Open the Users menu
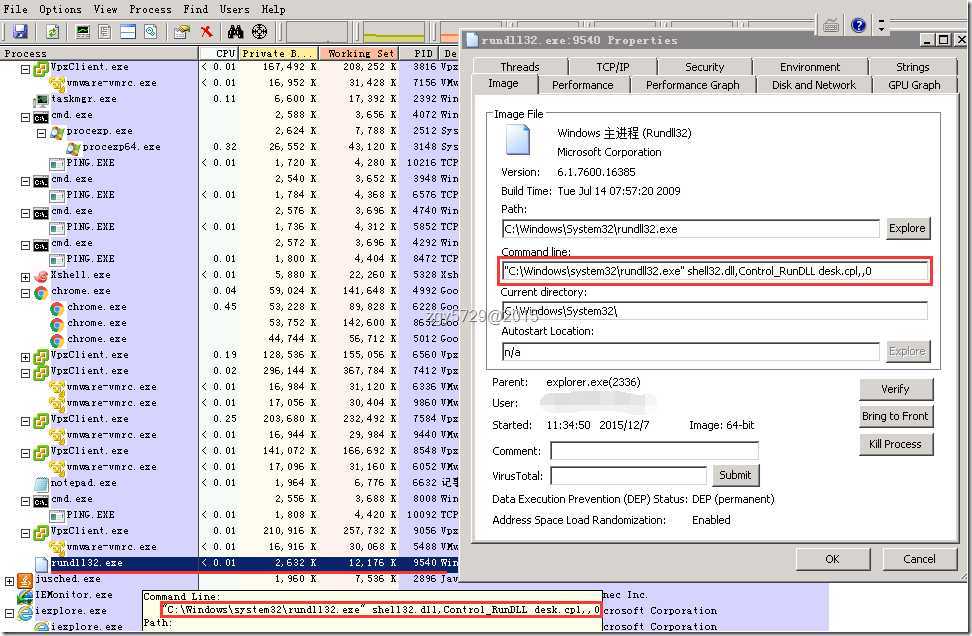 (x=234, y=9)
